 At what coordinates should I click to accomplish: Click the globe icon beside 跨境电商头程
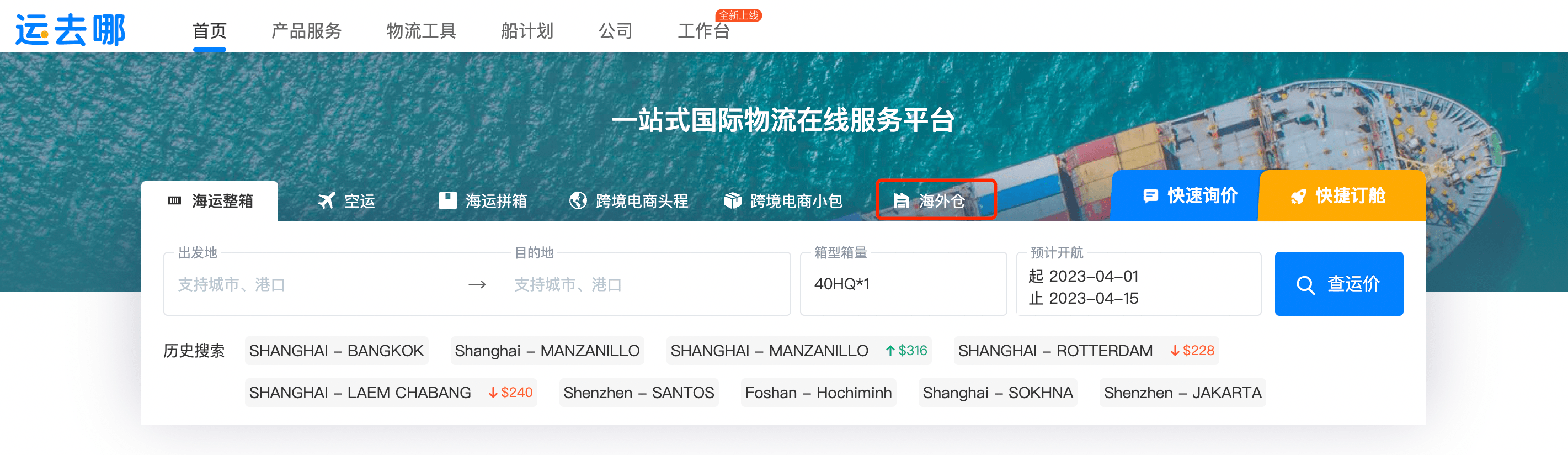(x=578, y=200)
